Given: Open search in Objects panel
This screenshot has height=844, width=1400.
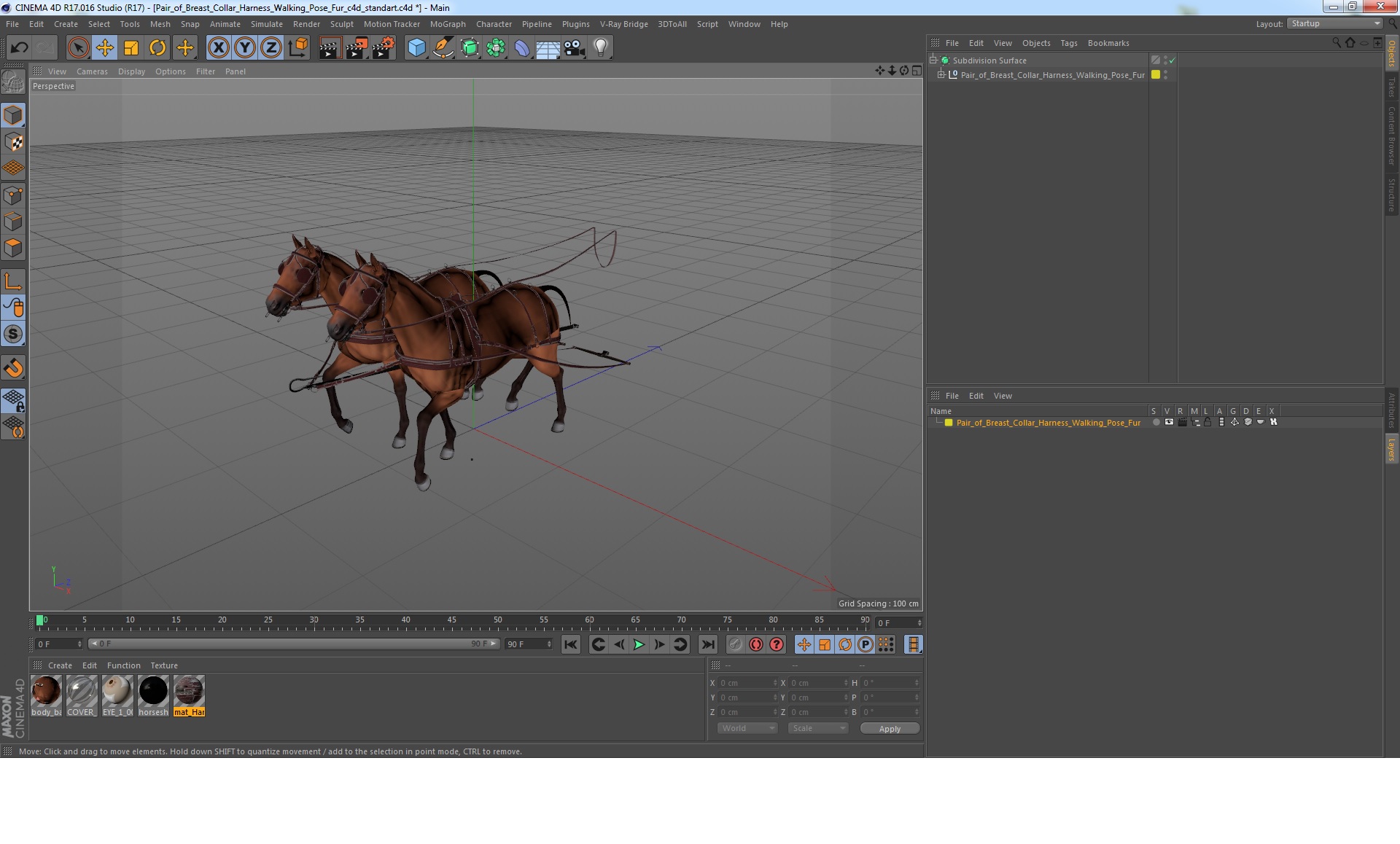Looking at the screenshot, I should (1336, 43).
